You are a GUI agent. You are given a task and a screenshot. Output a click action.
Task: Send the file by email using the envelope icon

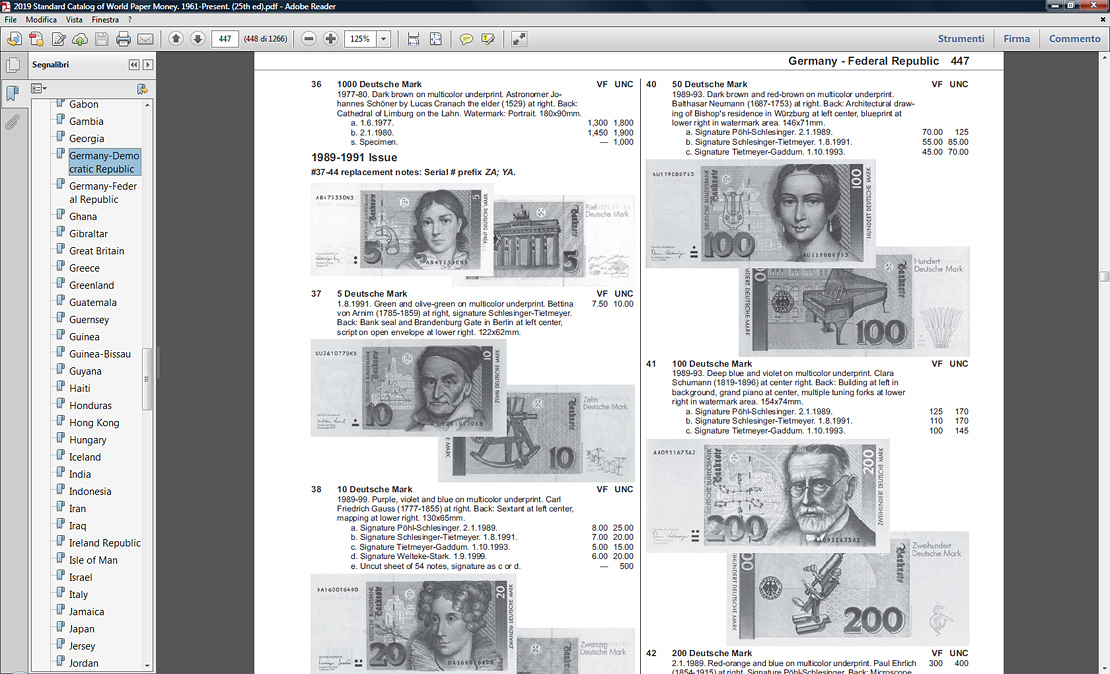145,39
